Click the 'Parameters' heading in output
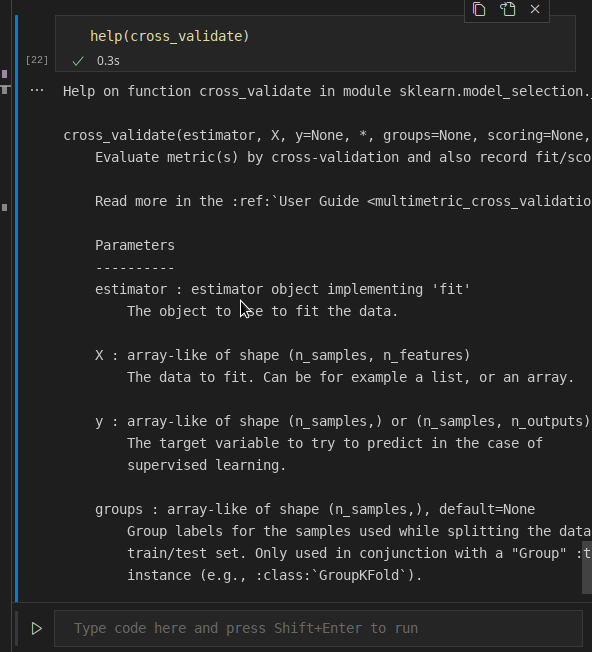The image size is (592, 652). 135,245
